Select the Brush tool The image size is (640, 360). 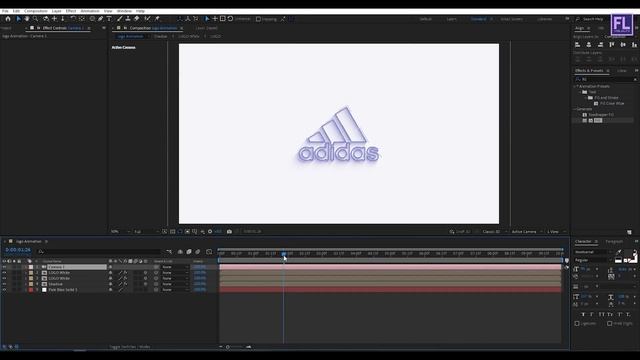click(x=120, y=19)
